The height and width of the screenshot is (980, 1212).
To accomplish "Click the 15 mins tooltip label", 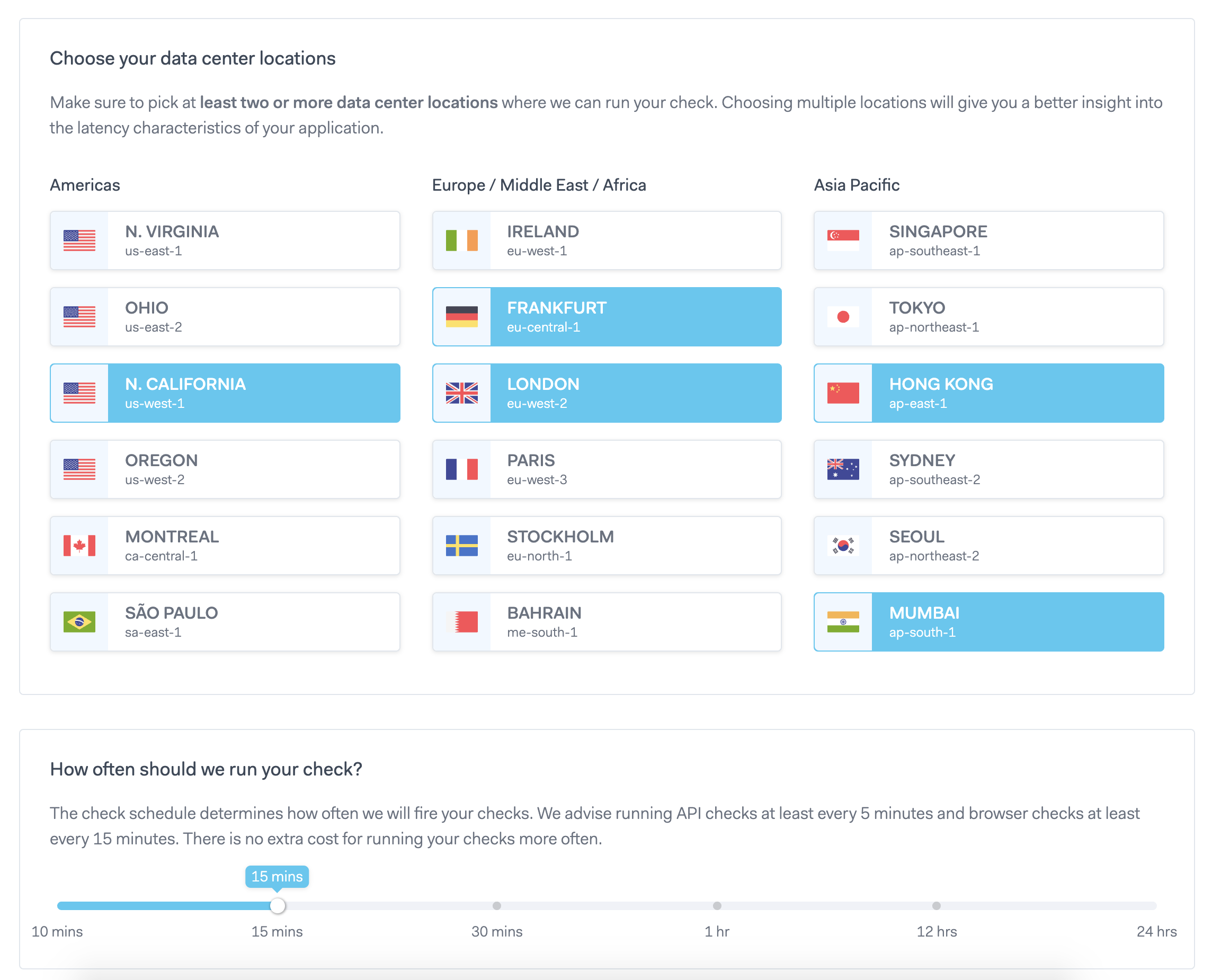I will pyautogui.click(x=277, y=877).
